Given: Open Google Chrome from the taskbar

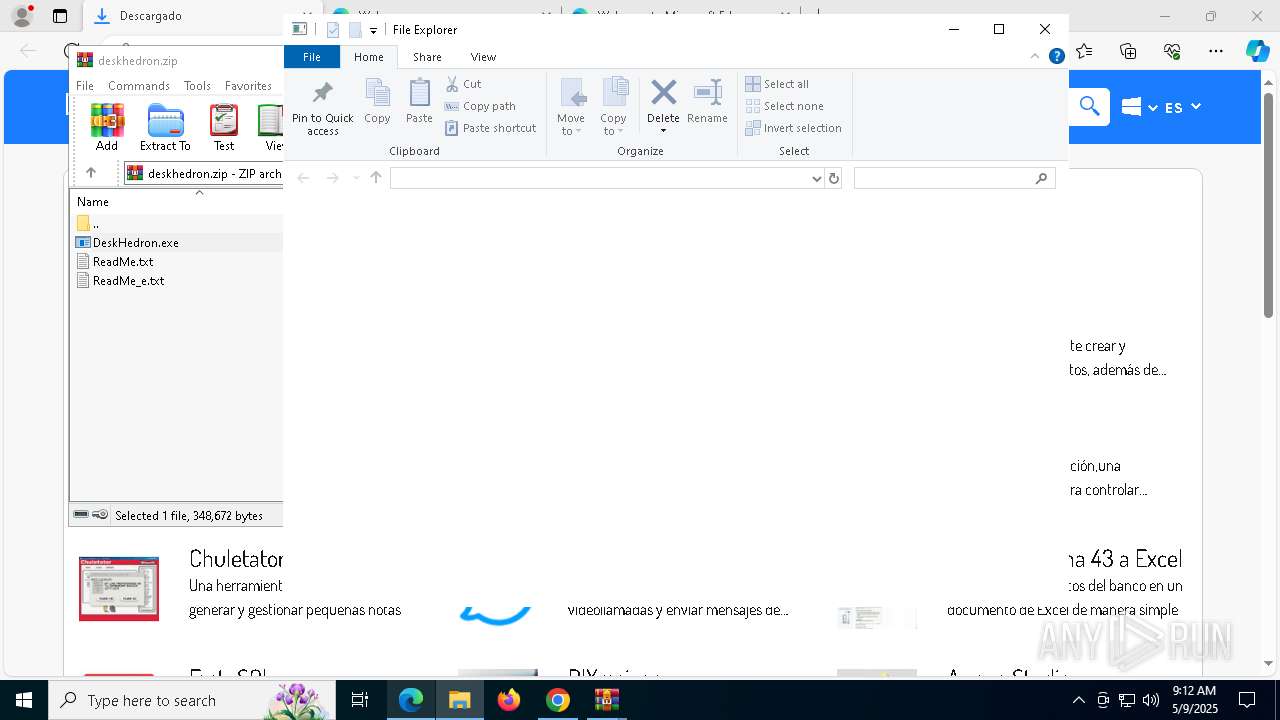Looking at the screenshot, I should (558, 700).
